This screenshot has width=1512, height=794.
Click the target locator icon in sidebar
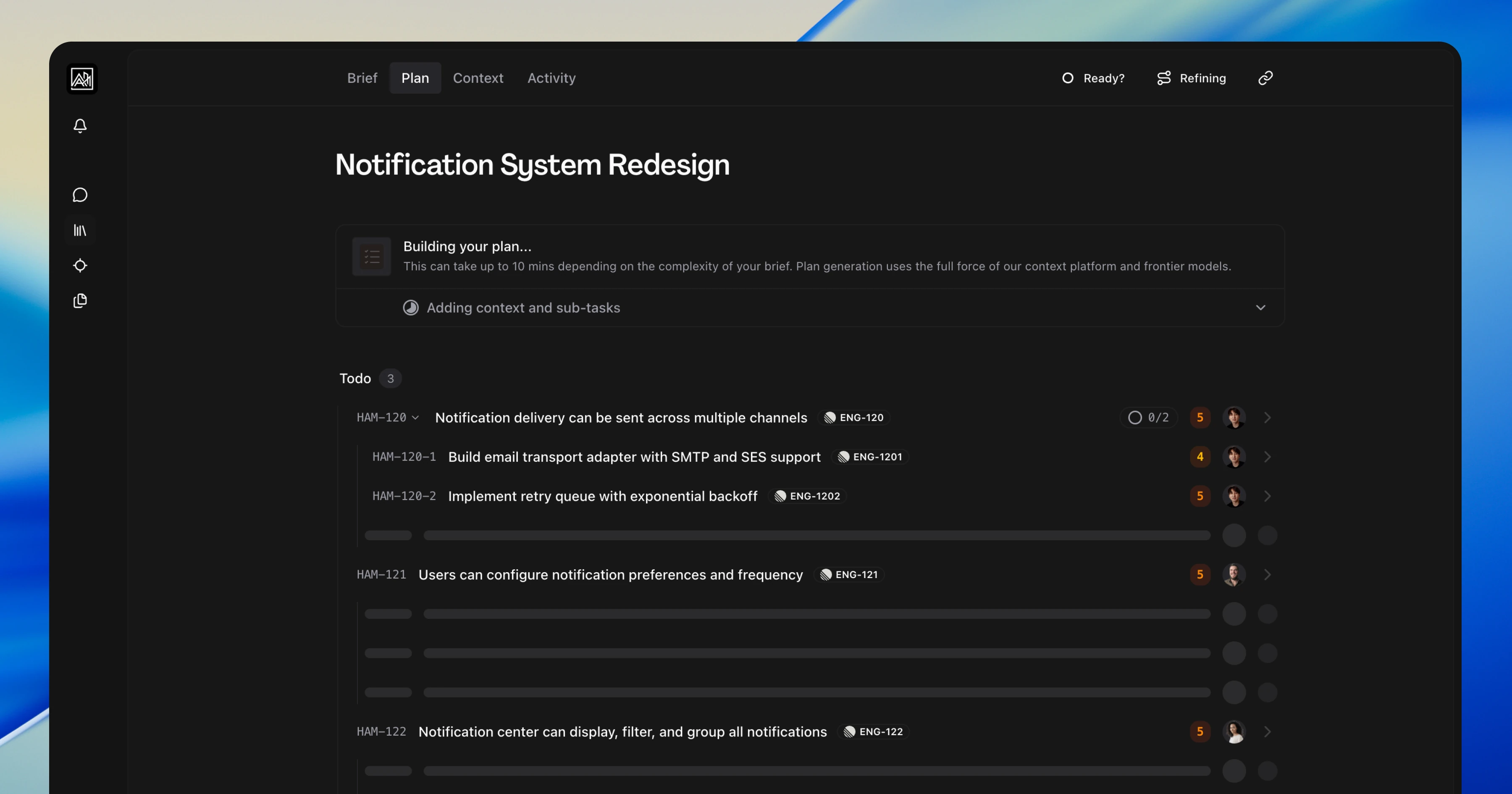click(x=80, y=266)
